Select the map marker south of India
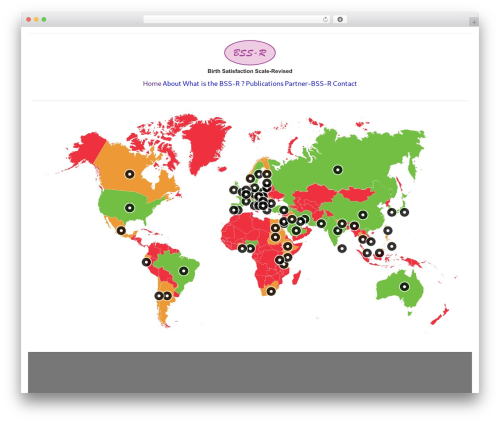 342,248
